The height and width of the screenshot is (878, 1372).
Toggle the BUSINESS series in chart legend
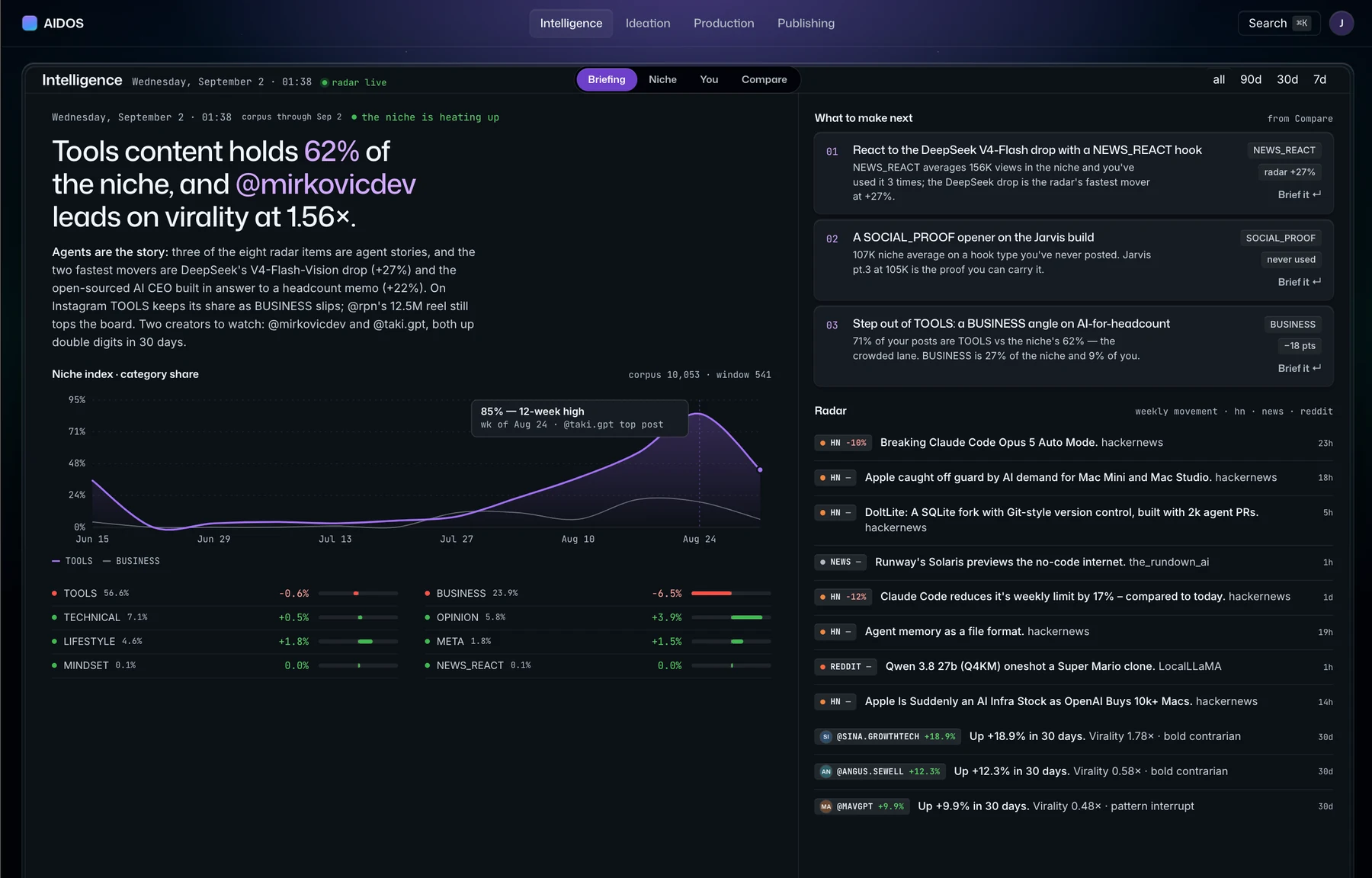pos(131,561)
